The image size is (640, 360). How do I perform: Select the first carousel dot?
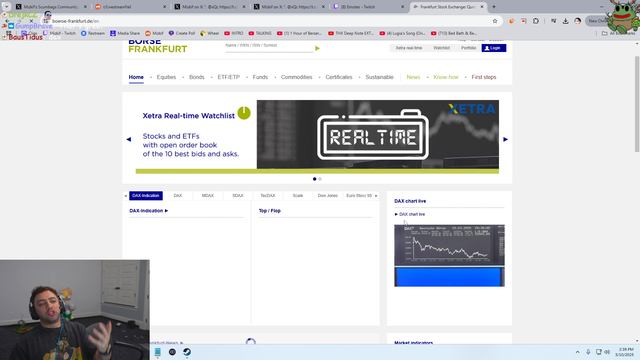click(x=314, y=179)
